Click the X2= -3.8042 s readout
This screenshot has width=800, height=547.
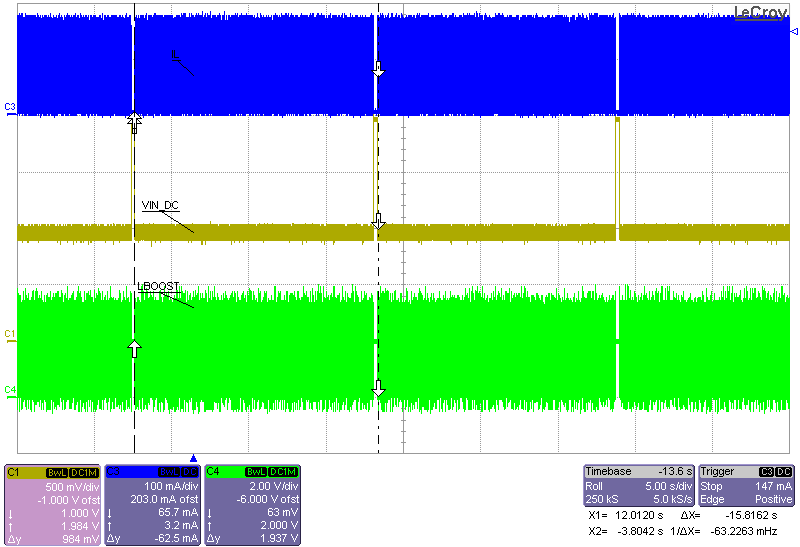626,531
